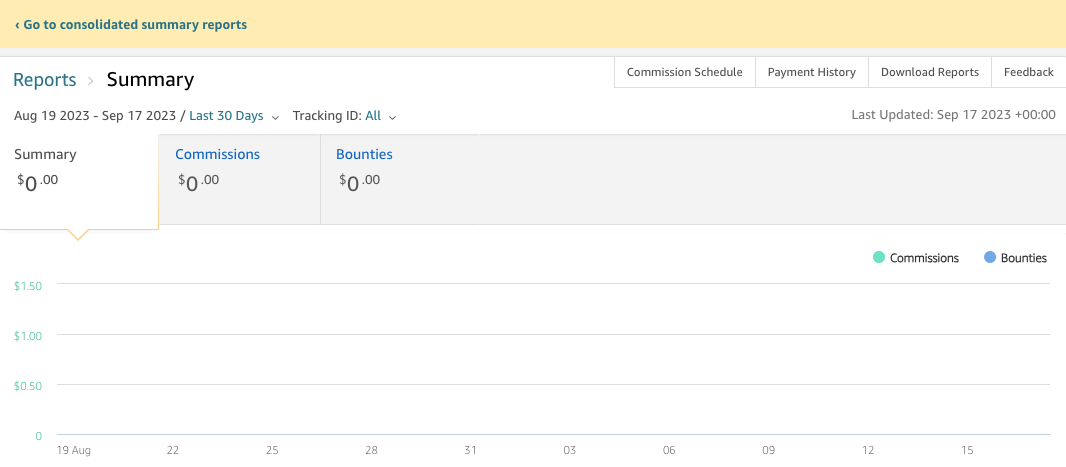The height and width of the screenshot is (467, 1066).
Task: Click the 19 Aug date on chart axis
Action: tap(74, 451)
